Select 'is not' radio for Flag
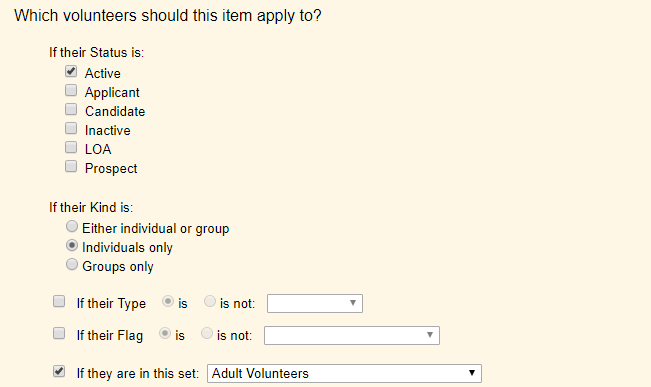 [x=207, y=333]
